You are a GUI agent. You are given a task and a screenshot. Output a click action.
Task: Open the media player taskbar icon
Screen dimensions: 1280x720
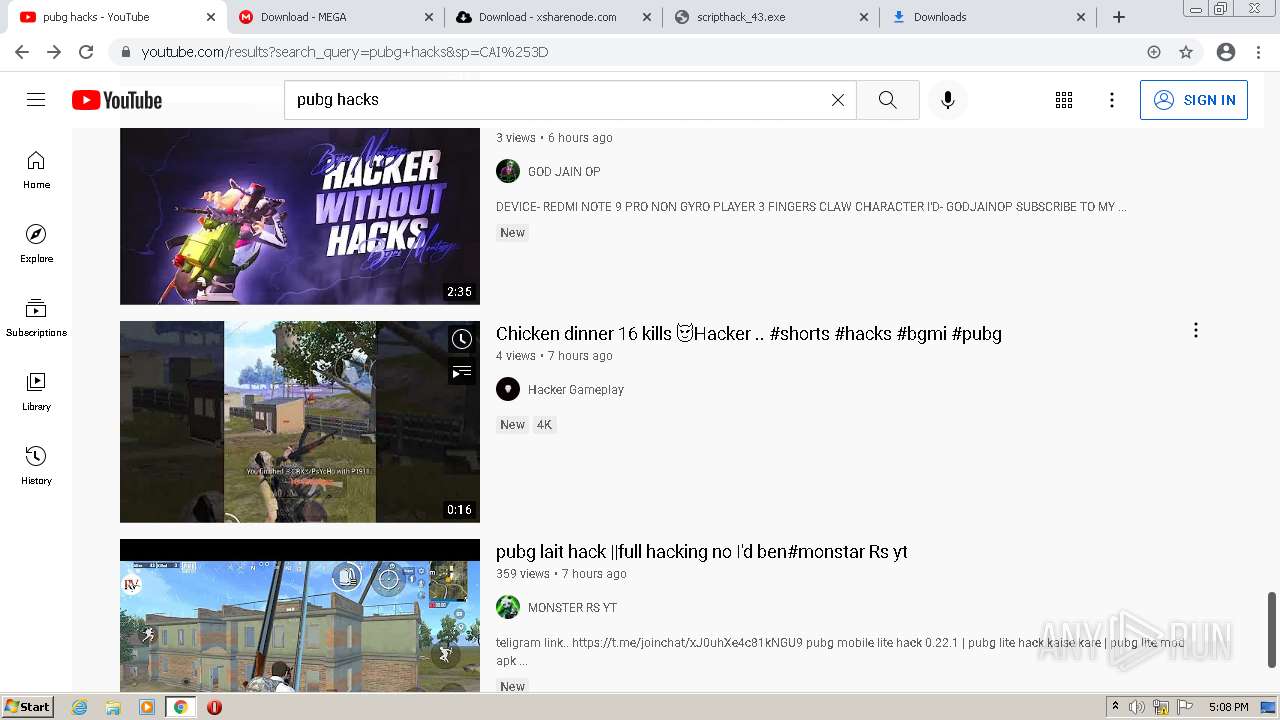tap(147, 707)
